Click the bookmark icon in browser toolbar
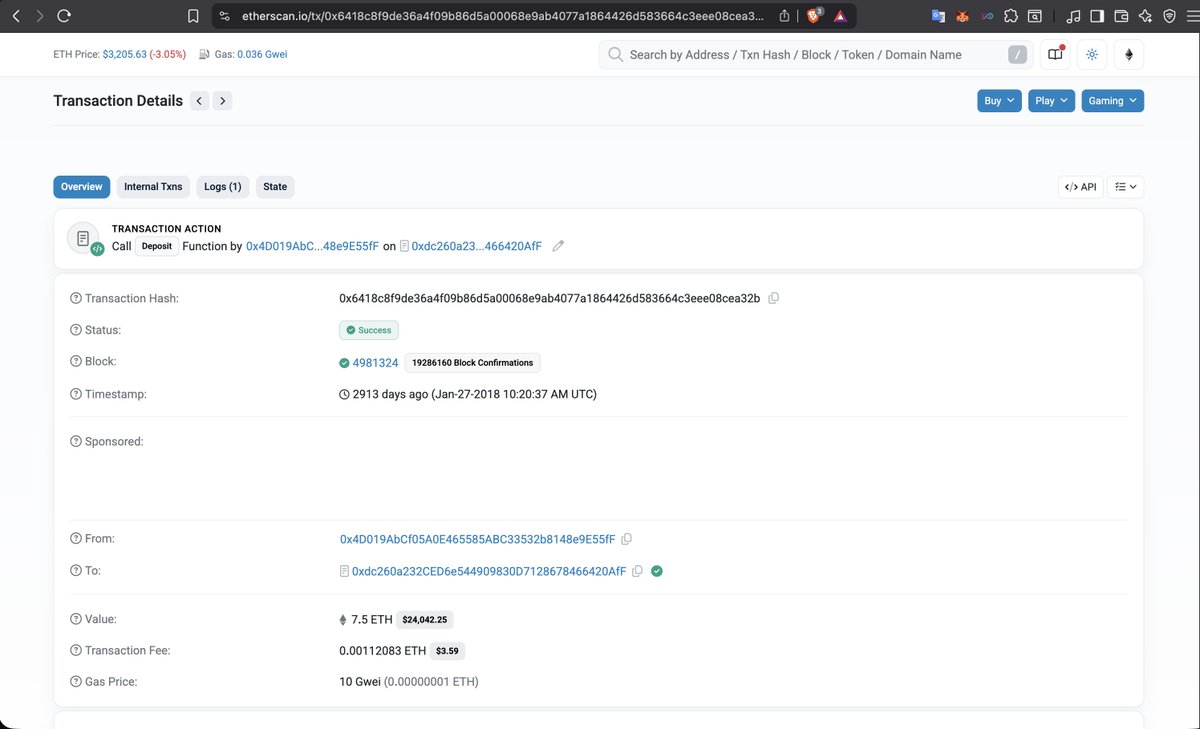 194,16
